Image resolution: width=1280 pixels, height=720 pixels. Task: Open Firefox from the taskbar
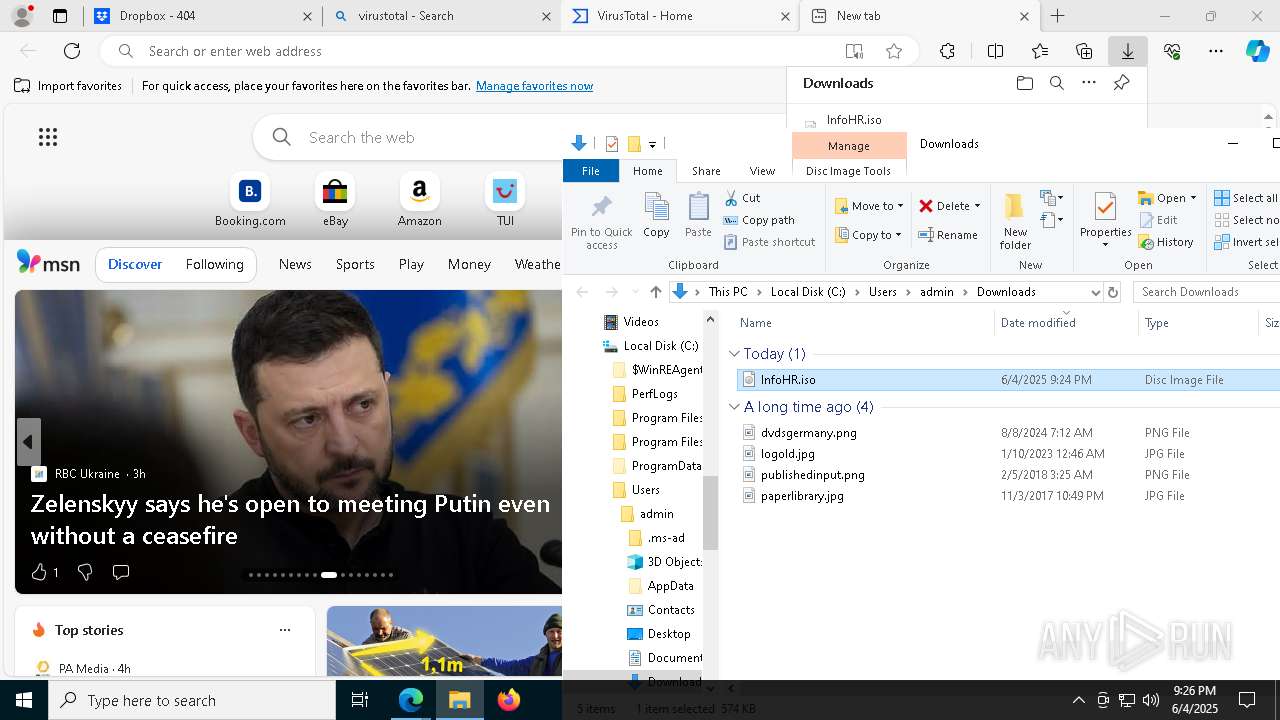tap(509, 700)
